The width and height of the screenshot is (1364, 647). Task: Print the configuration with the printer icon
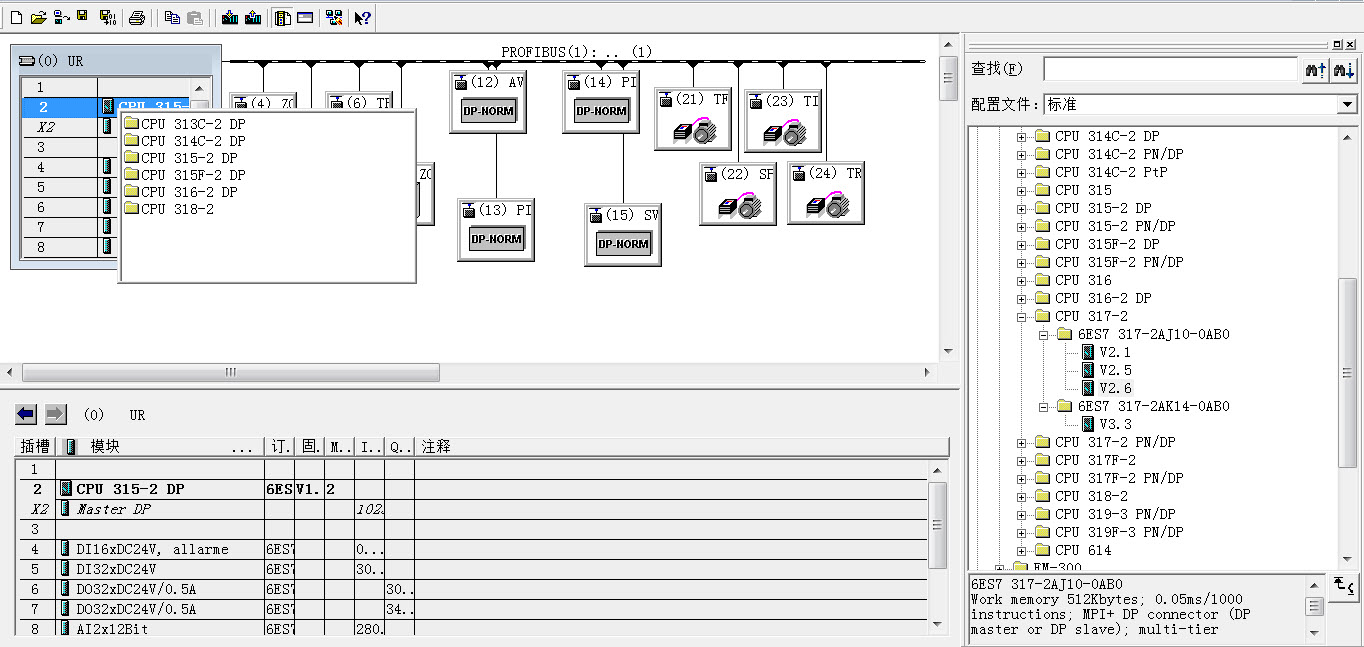click(138, 17)
